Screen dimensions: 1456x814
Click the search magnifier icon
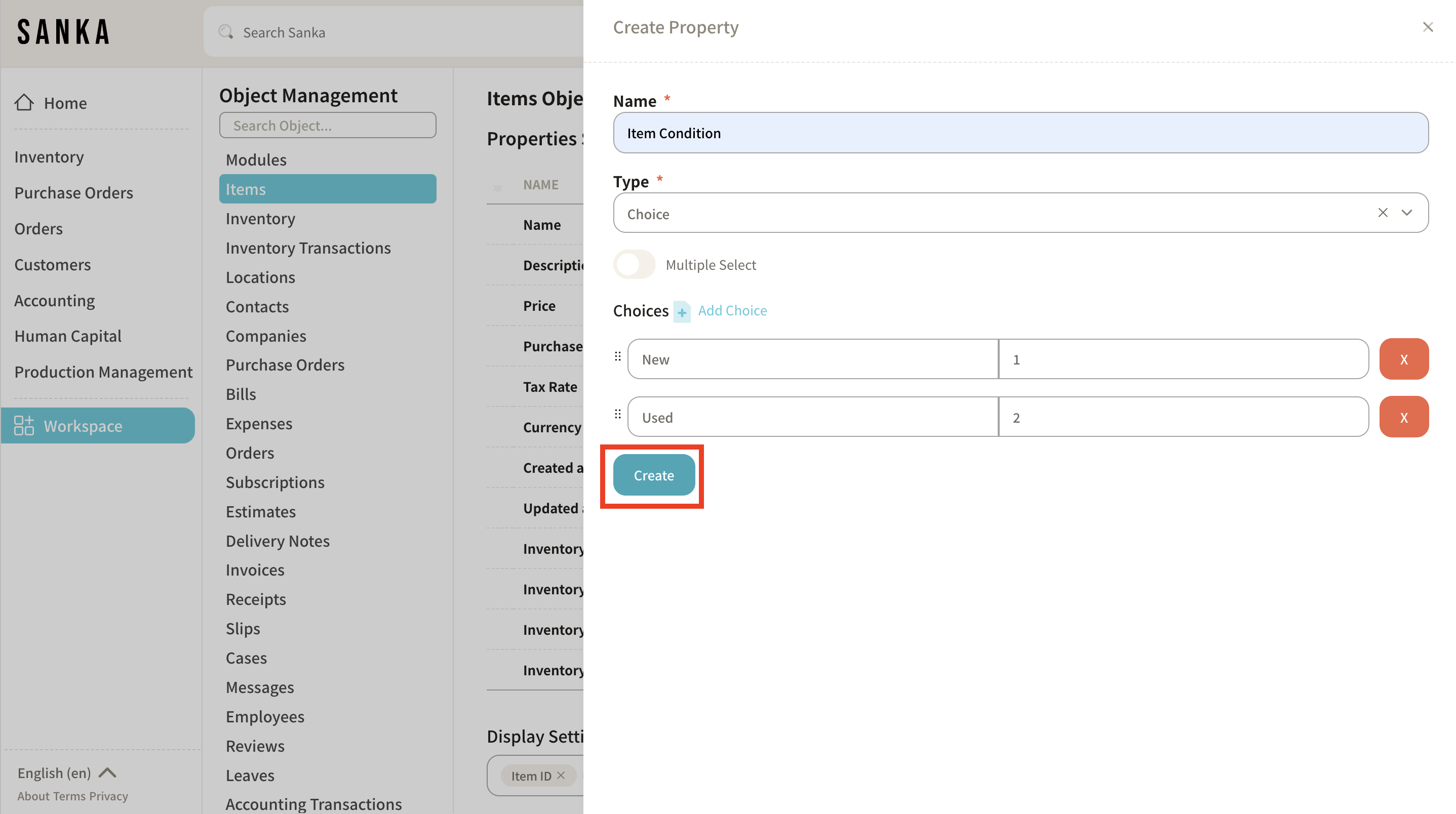(225, 32)
